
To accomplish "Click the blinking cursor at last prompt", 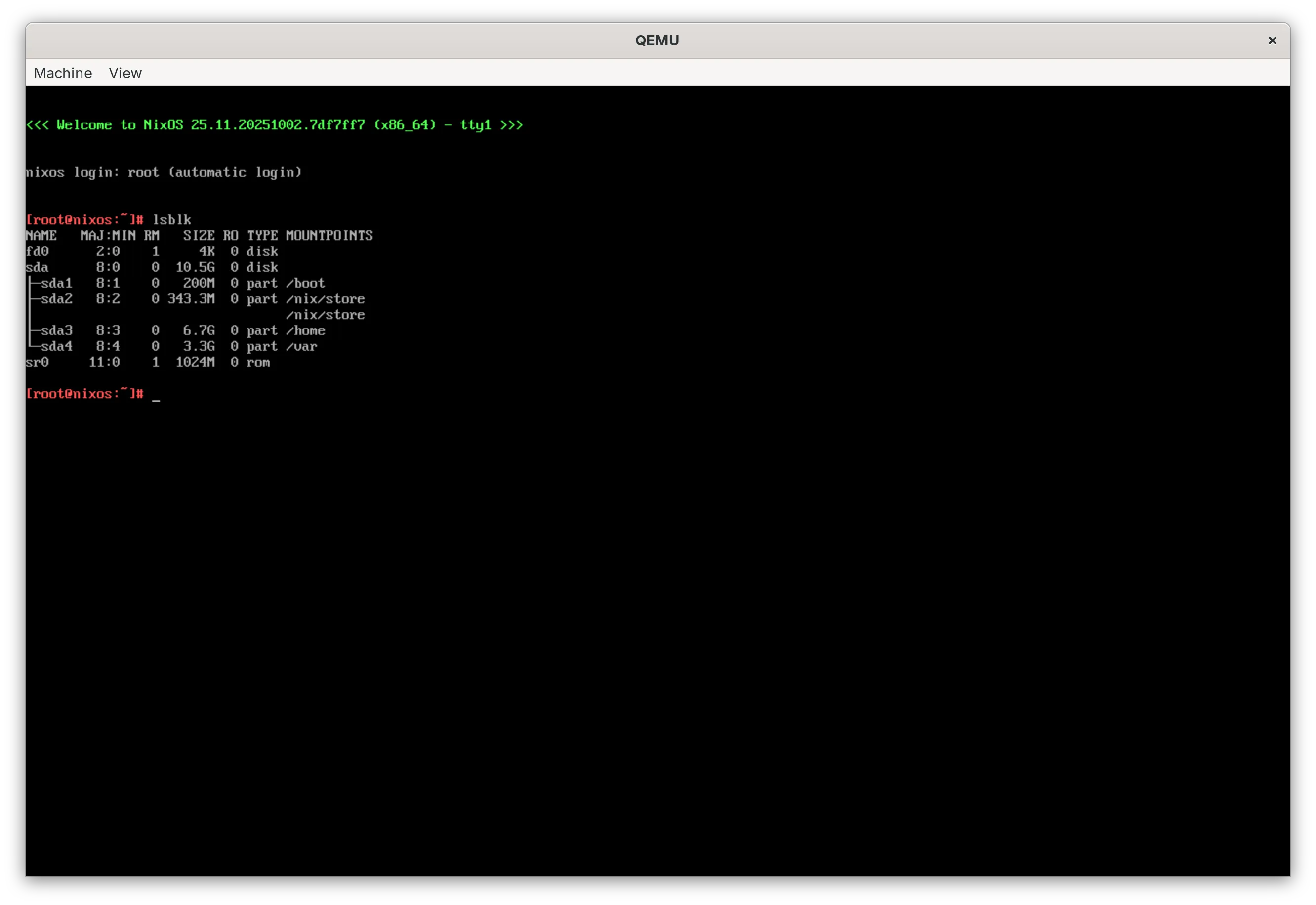I will (x=156, y=399).
